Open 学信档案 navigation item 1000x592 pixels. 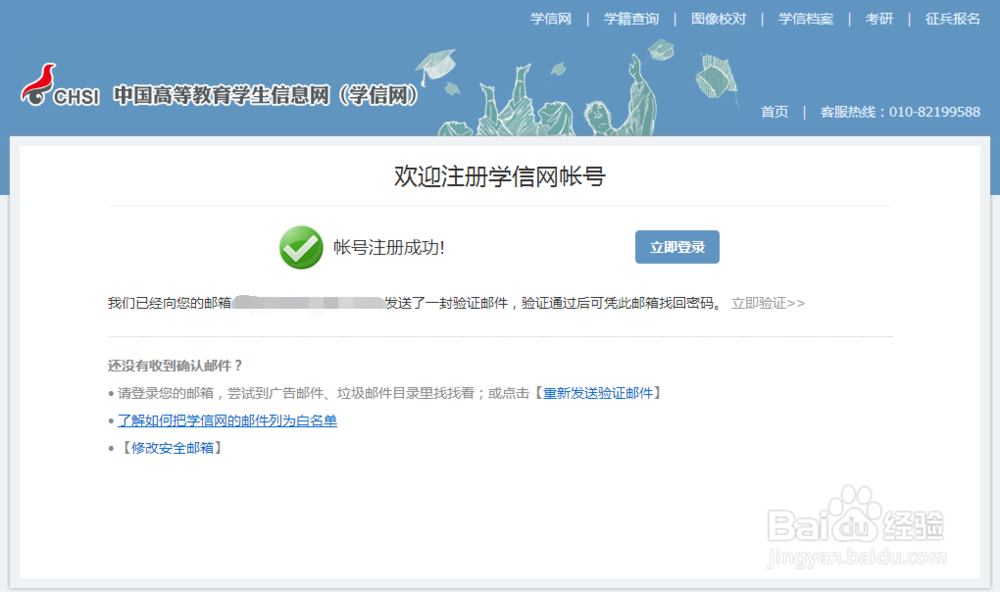pos(805,19)
